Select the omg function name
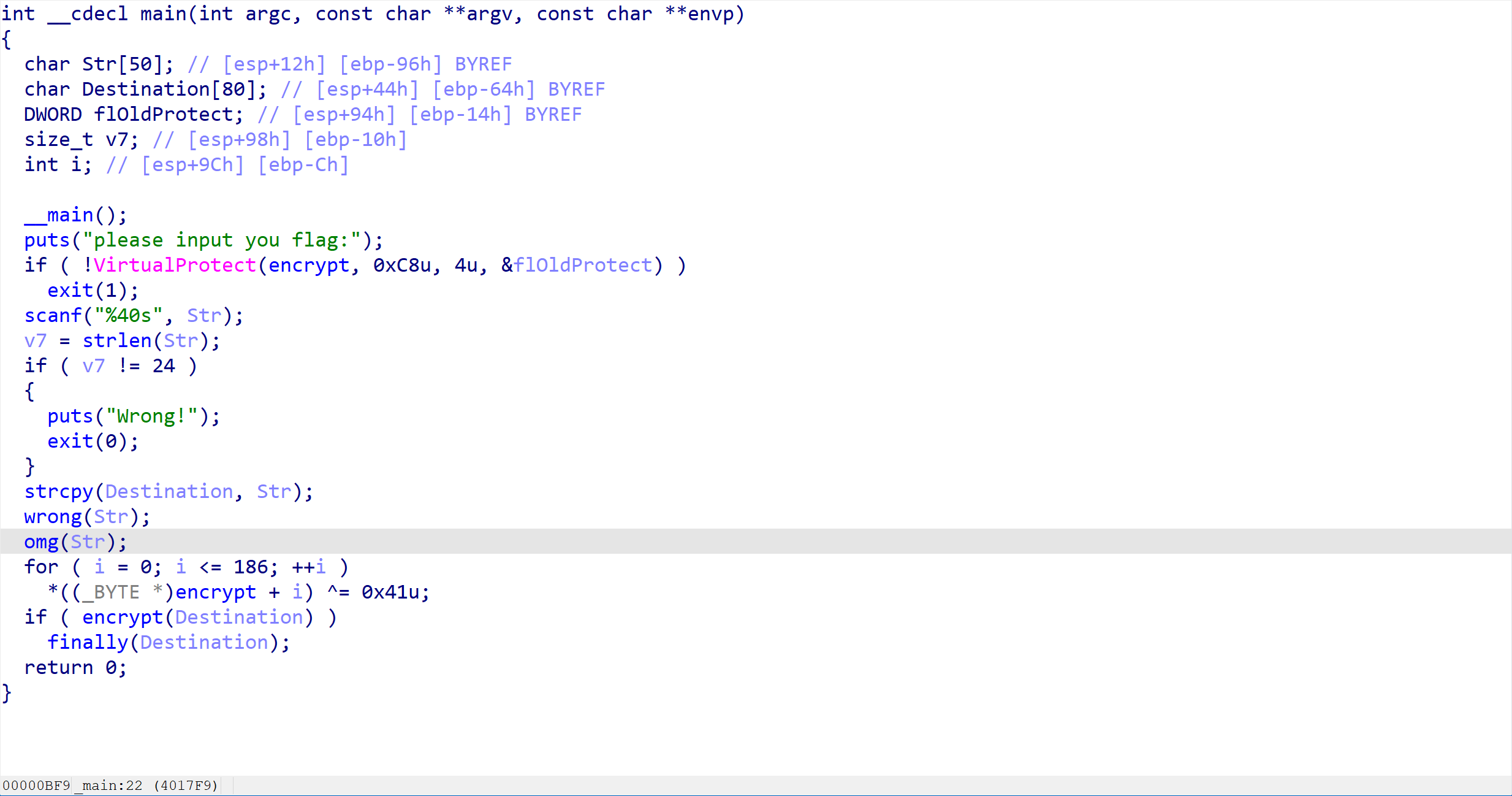Image resolution: width=1512 pixels, height=796 pixels. coord(41,542)
